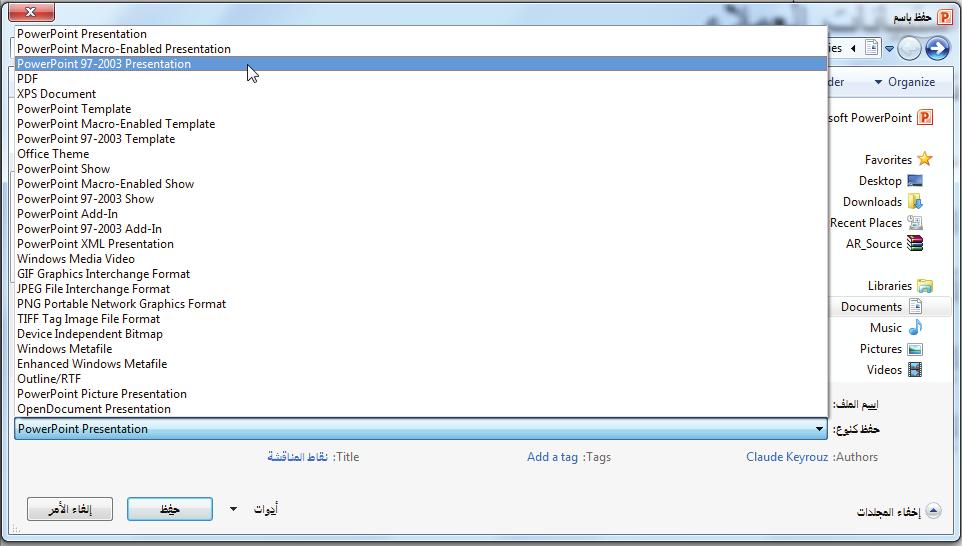962x546 pixels.
Task: Open Microsoft PowerPoint folder icon
Action: pyautogui.click(x=925, y=117)
